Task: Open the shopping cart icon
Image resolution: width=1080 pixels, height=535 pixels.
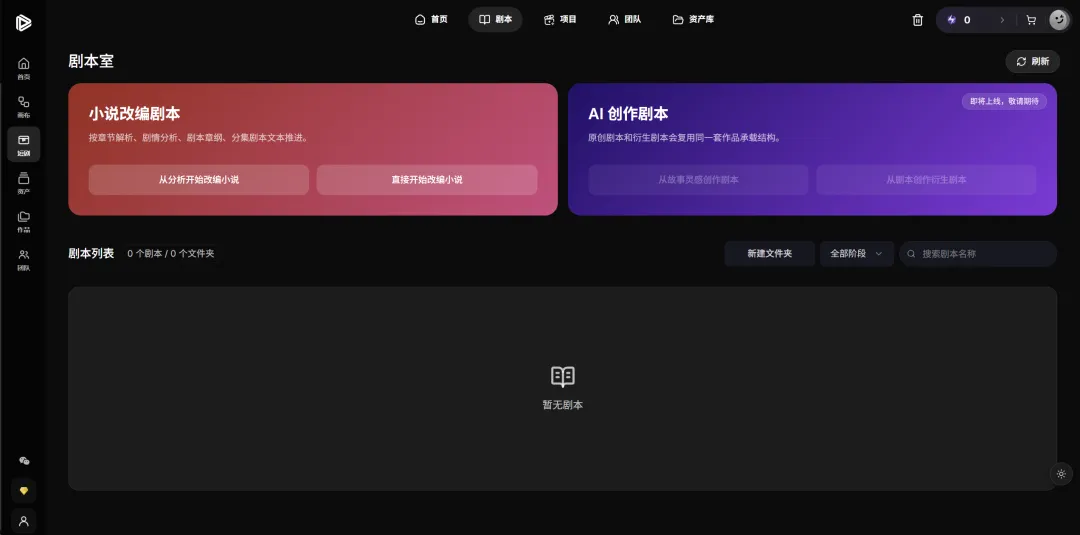Action: tap(1030, 20)
